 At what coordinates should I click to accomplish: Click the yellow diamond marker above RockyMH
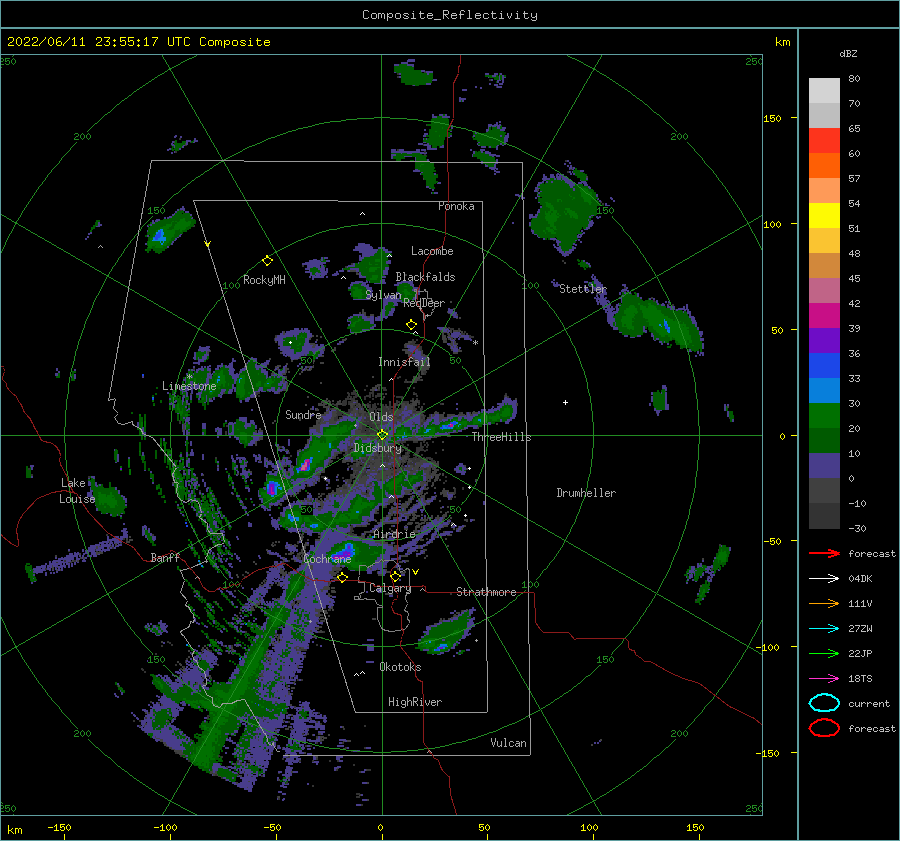pyautogui.click(x=267, y=261)
